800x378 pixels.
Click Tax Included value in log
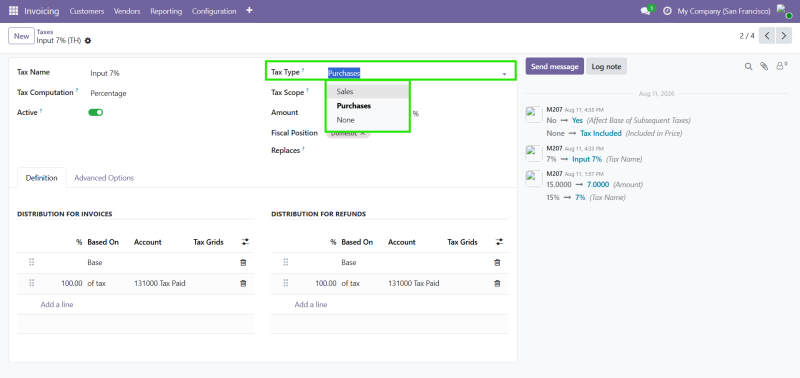pos(601,133)
